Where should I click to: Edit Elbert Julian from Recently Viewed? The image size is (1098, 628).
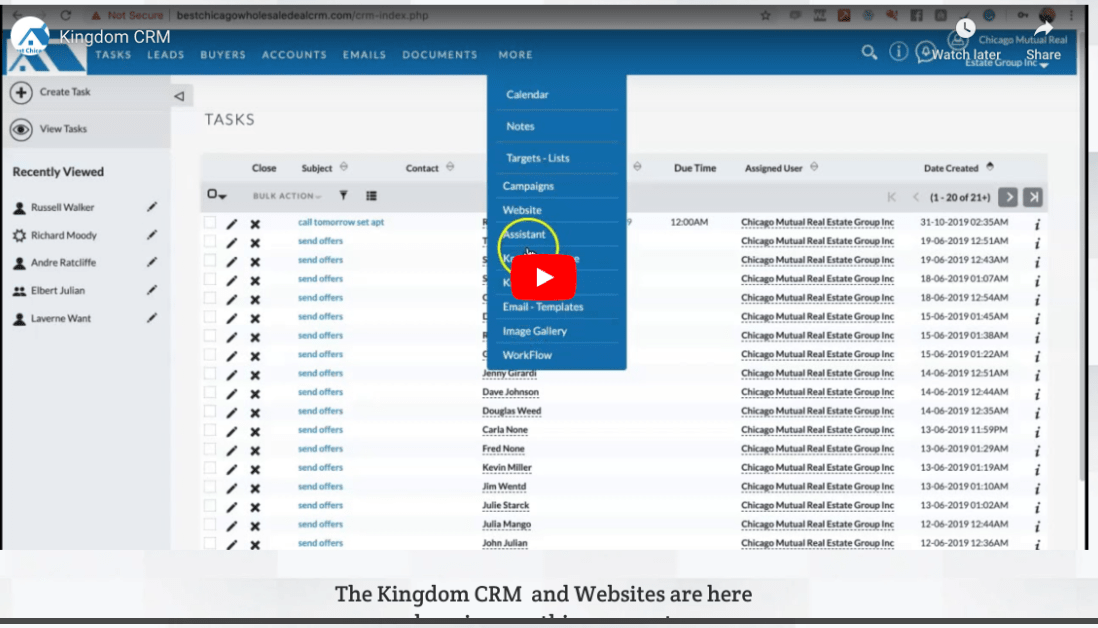(152, 290)
